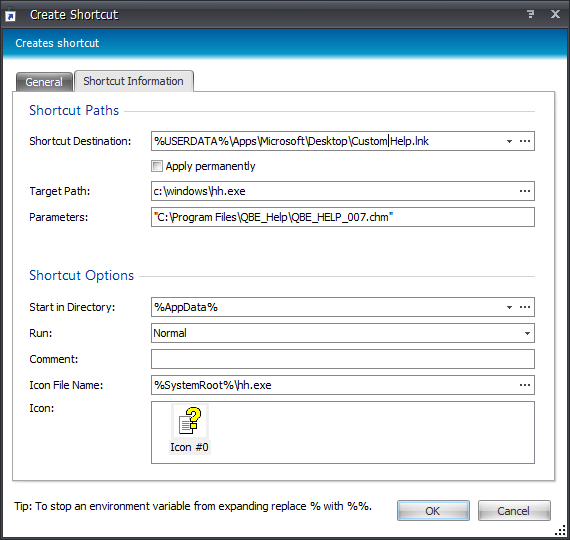Browse Start in Directory with ellipsis button
This screenshot has height=540, width=570.
(x=525, y=307)
